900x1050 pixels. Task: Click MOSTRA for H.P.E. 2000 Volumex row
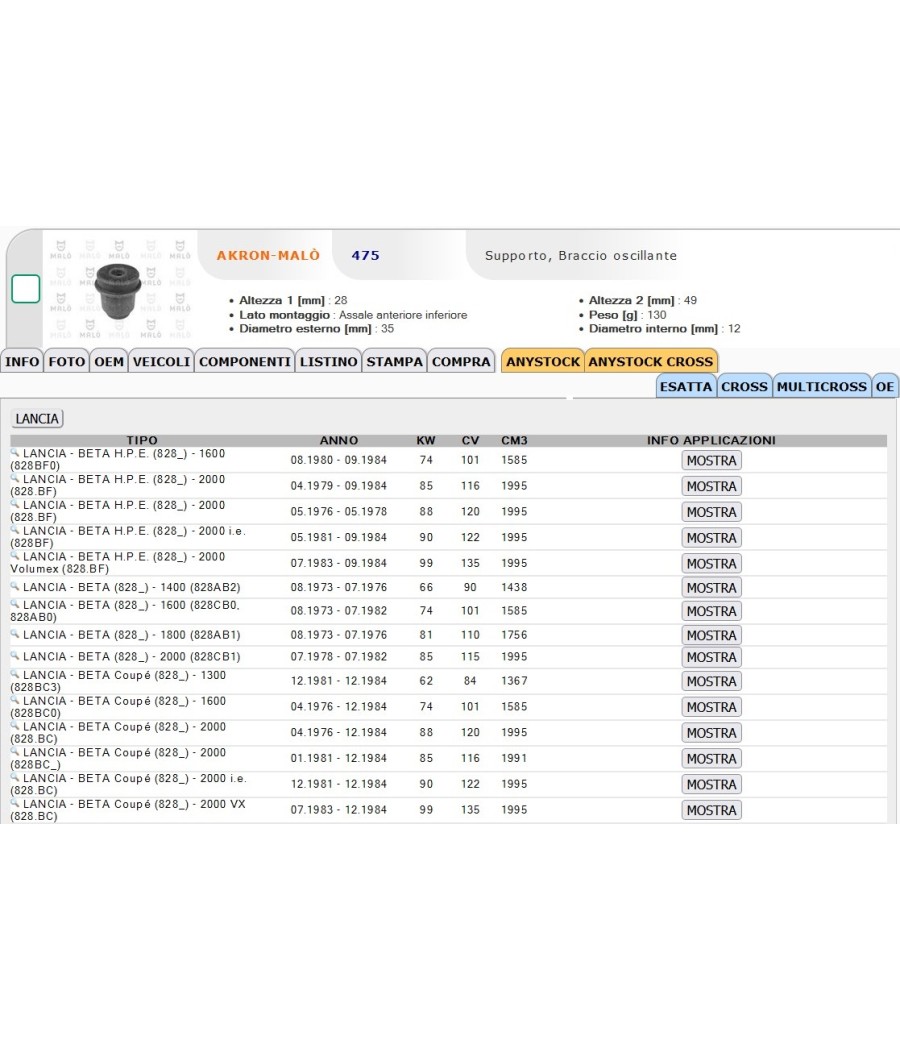pyautogui.click(x=711, y=564)
